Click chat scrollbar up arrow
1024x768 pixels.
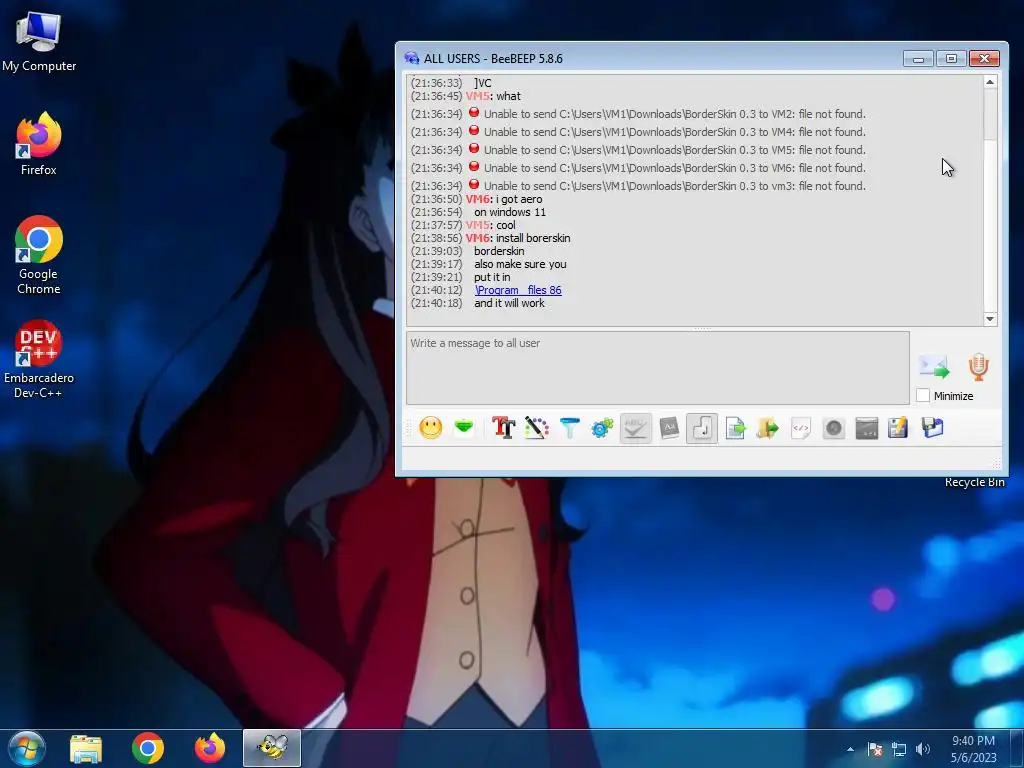[990, 82]
